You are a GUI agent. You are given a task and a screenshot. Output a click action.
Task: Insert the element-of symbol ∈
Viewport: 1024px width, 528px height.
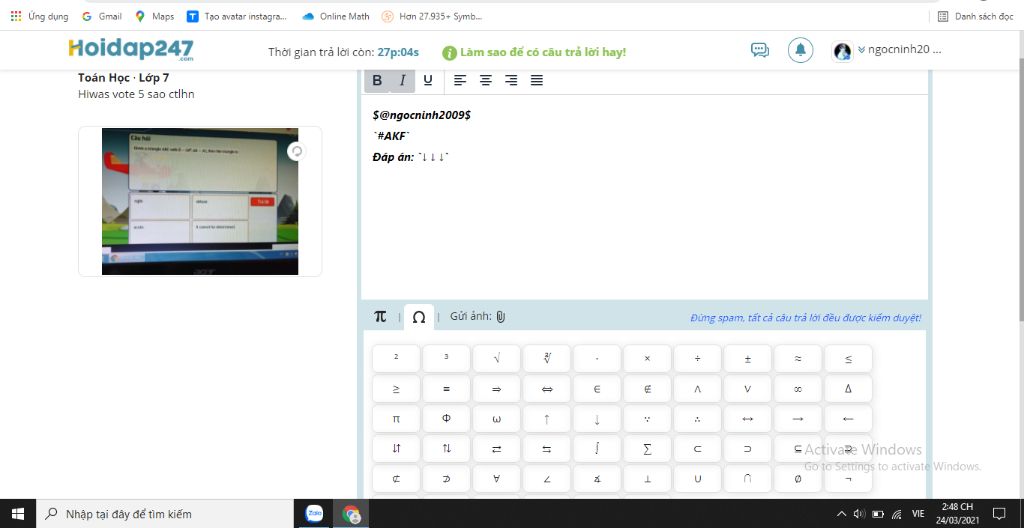(598, 389)
